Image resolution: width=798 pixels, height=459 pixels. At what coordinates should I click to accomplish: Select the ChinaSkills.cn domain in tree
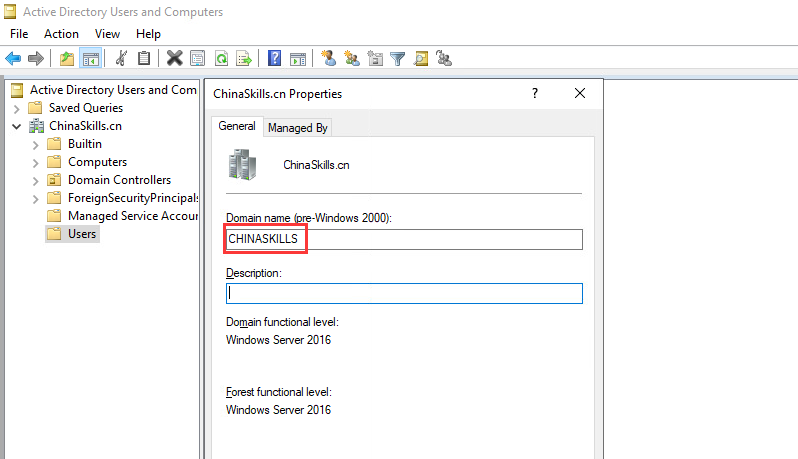86,126
